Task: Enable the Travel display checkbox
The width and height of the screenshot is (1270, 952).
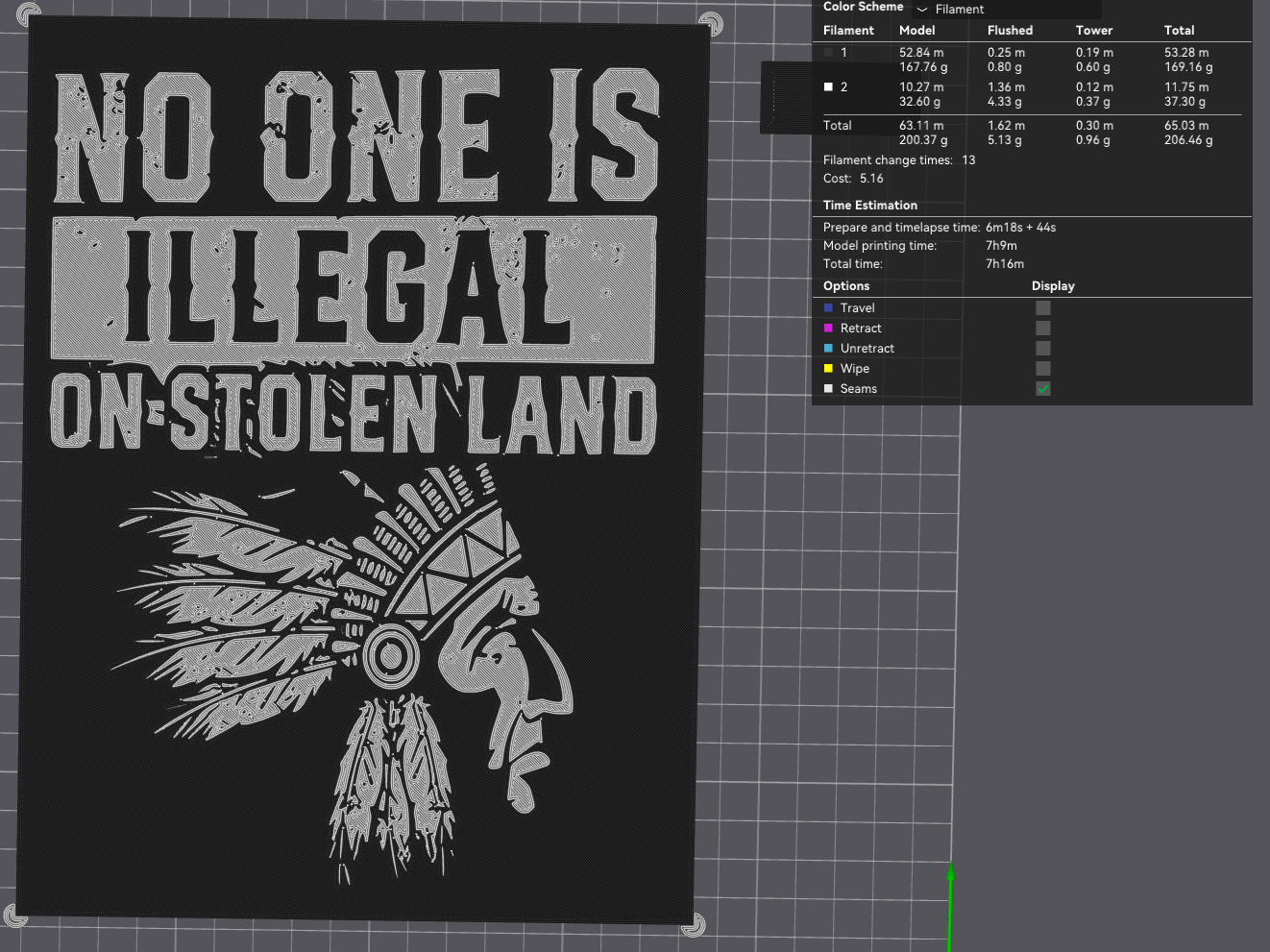Action: pos(1043,308)
